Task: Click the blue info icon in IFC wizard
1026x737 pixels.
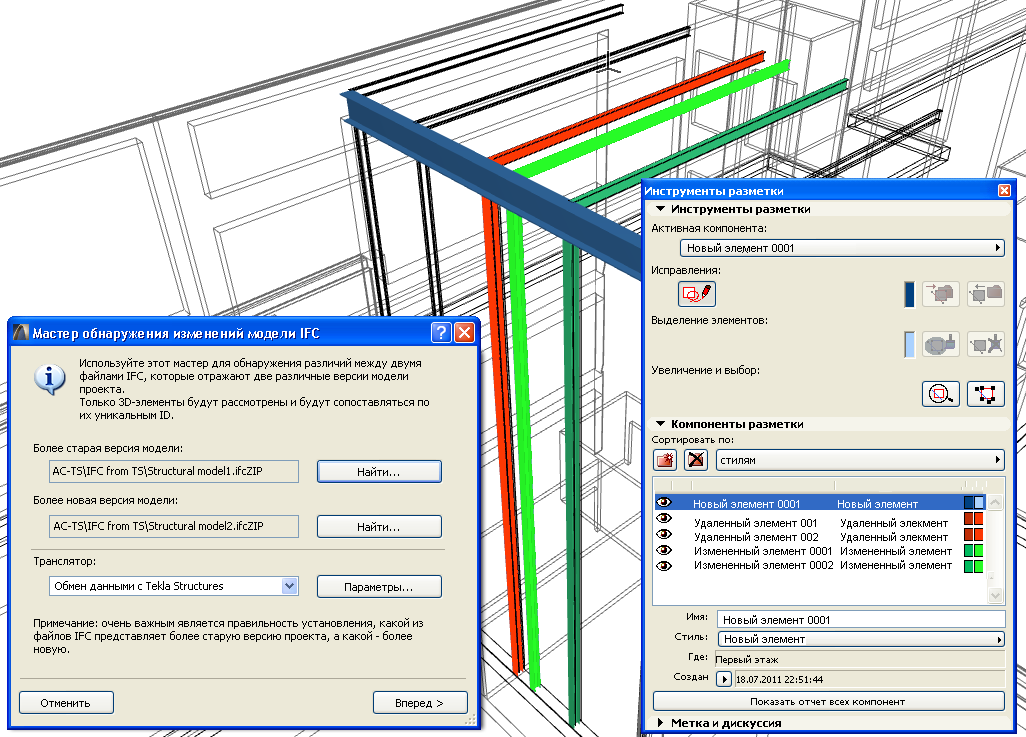Action: pos(50,379)
